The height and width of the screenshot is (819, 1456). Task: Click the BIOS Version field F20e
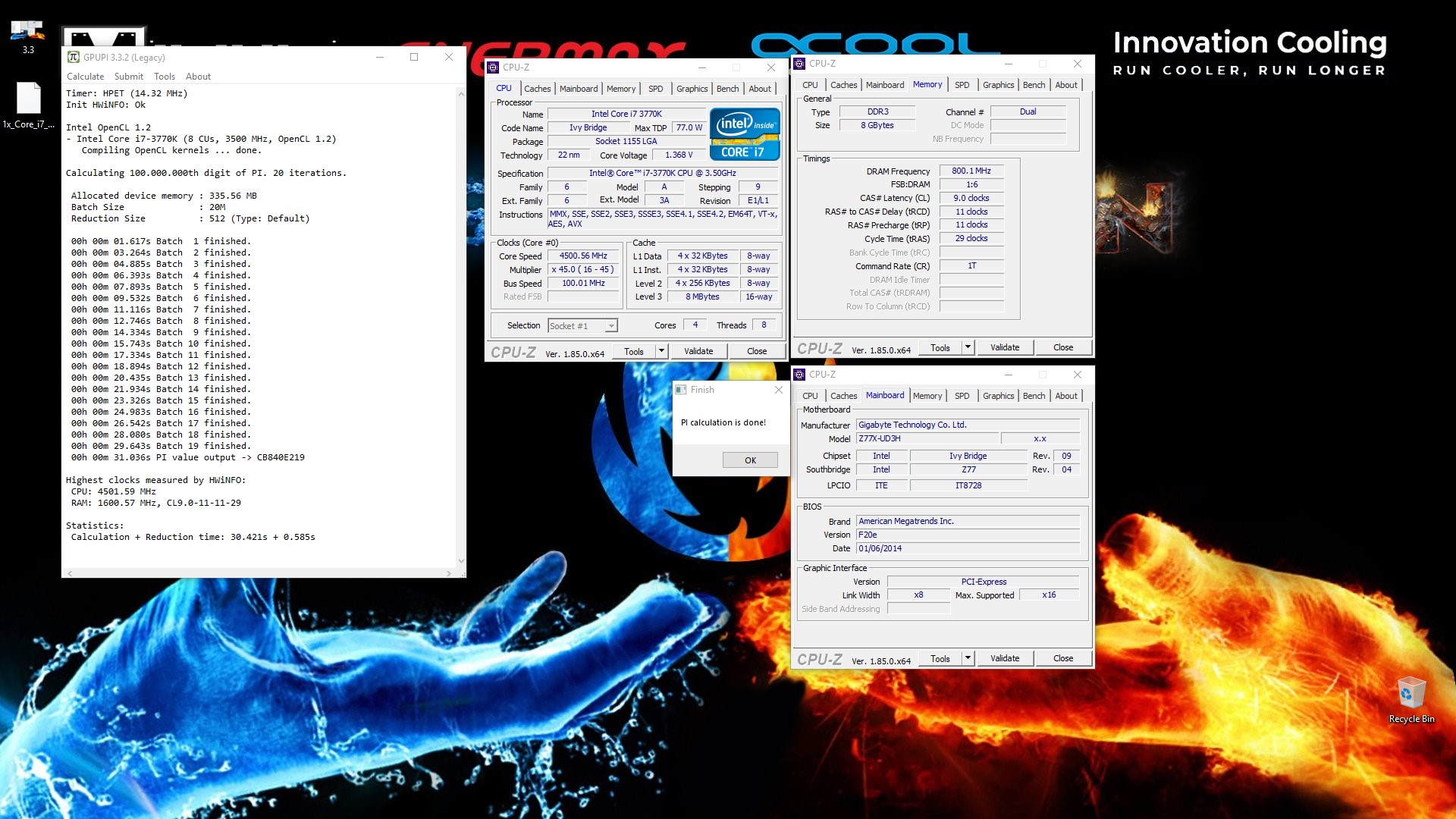[968, 535]
